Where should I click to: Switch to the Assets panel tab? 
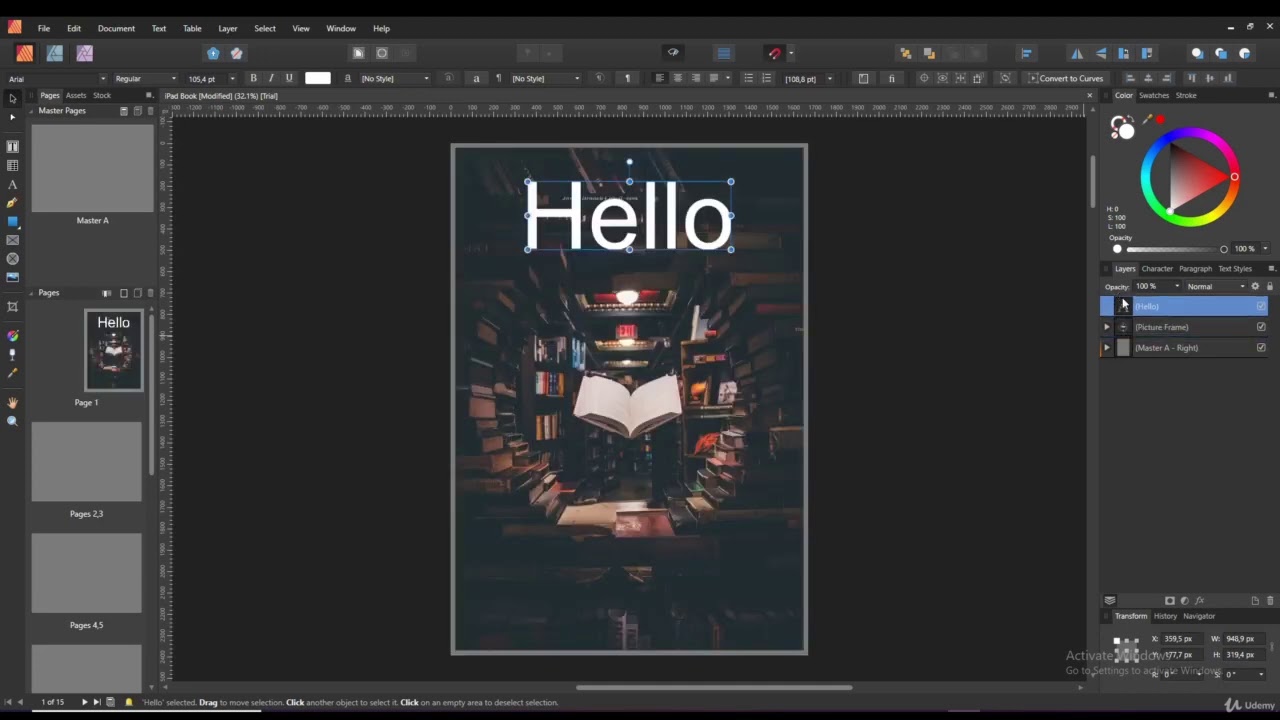coord(76,95)
